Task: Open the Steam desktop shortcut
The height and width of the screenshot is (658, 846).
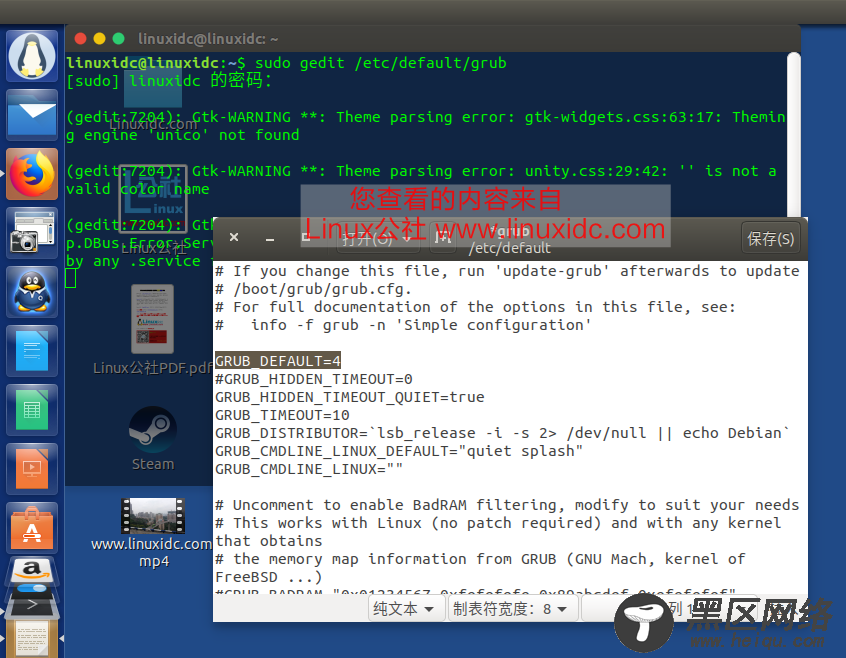Action: [x=153, y=439]
